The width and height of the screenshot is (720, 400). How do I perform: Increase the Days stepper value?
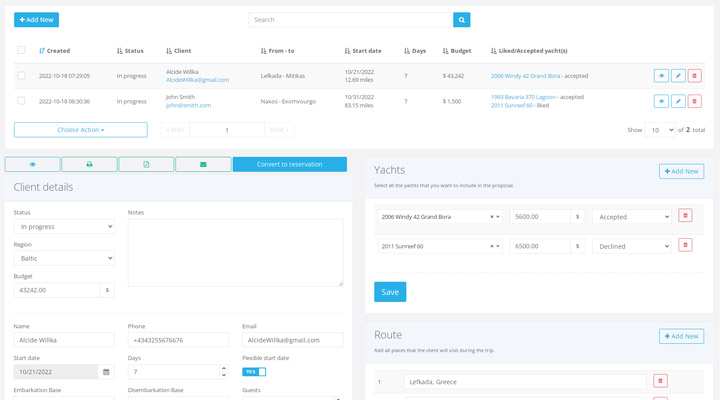click(x=224, y=368)
